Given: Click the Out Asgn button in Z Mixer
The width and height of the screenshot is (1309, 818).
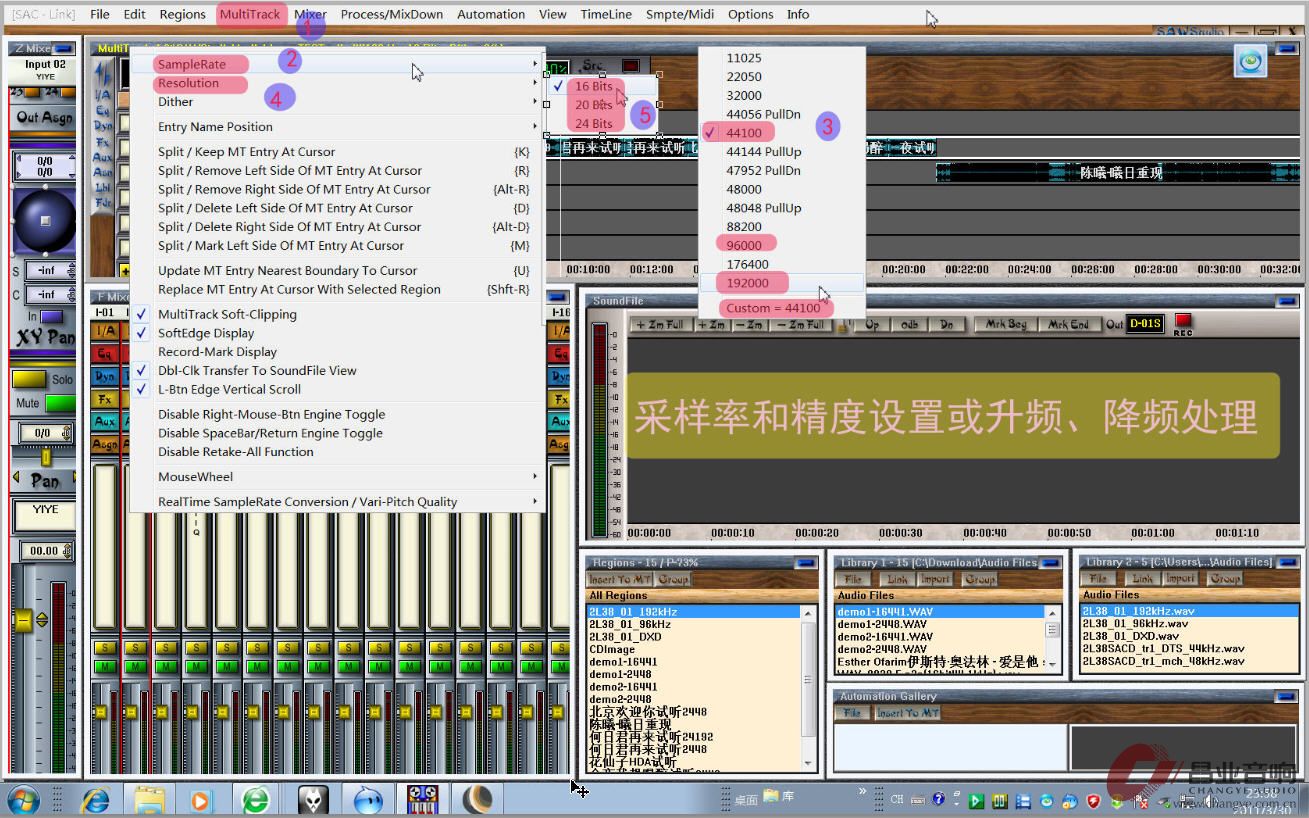Looking at the screenshot, I should click(44, 117).
